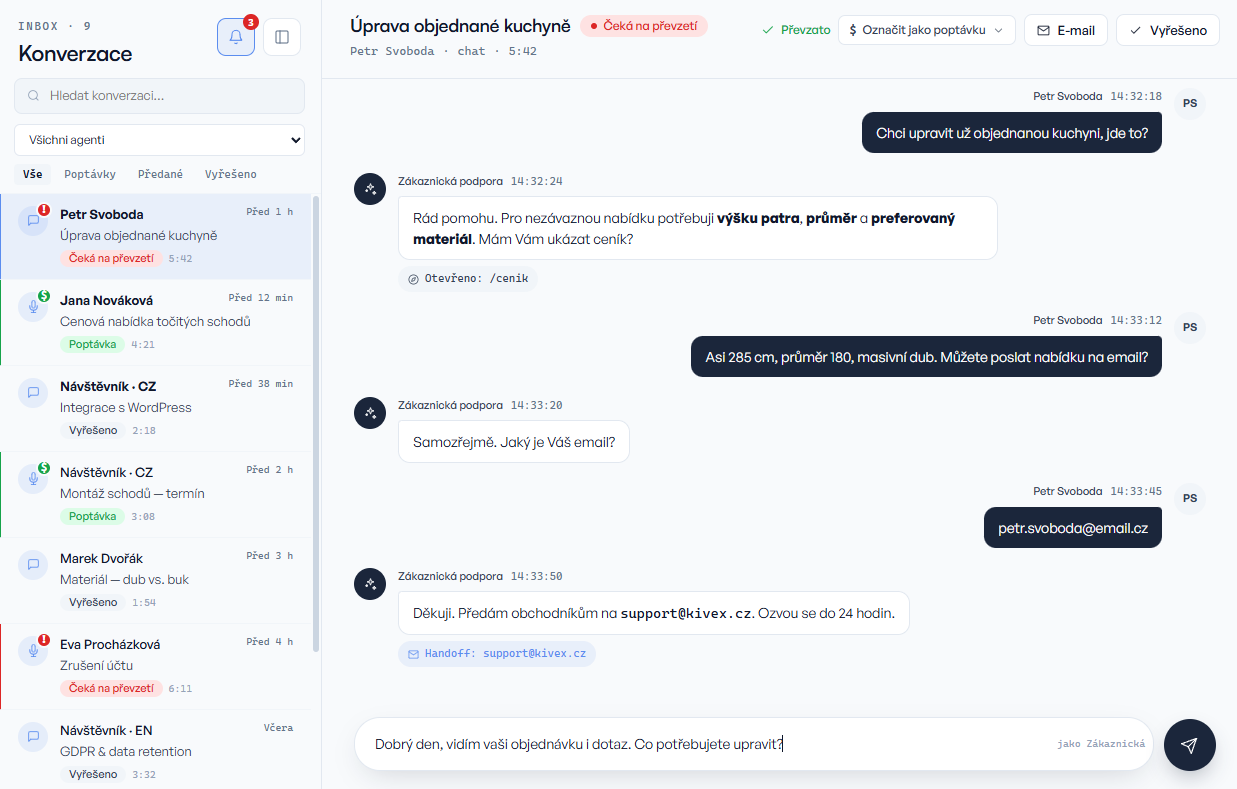
Task: Click bot avatar of the 14:32:24 message
Action: click(x=370, y=189)
